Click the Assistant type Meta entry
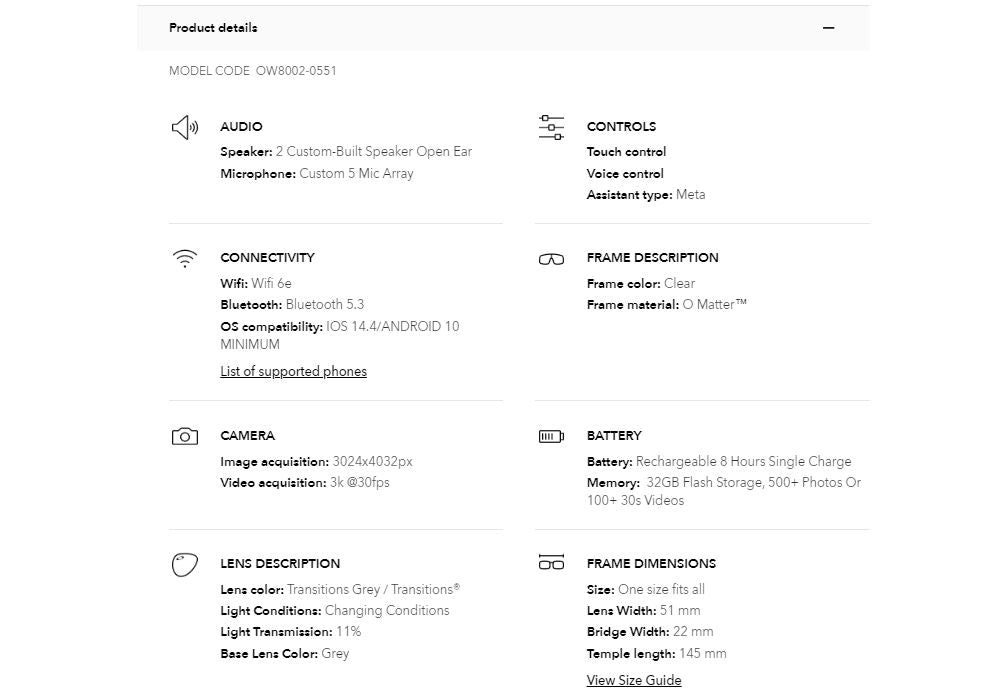The image size is (998, 699). point(645,195)
